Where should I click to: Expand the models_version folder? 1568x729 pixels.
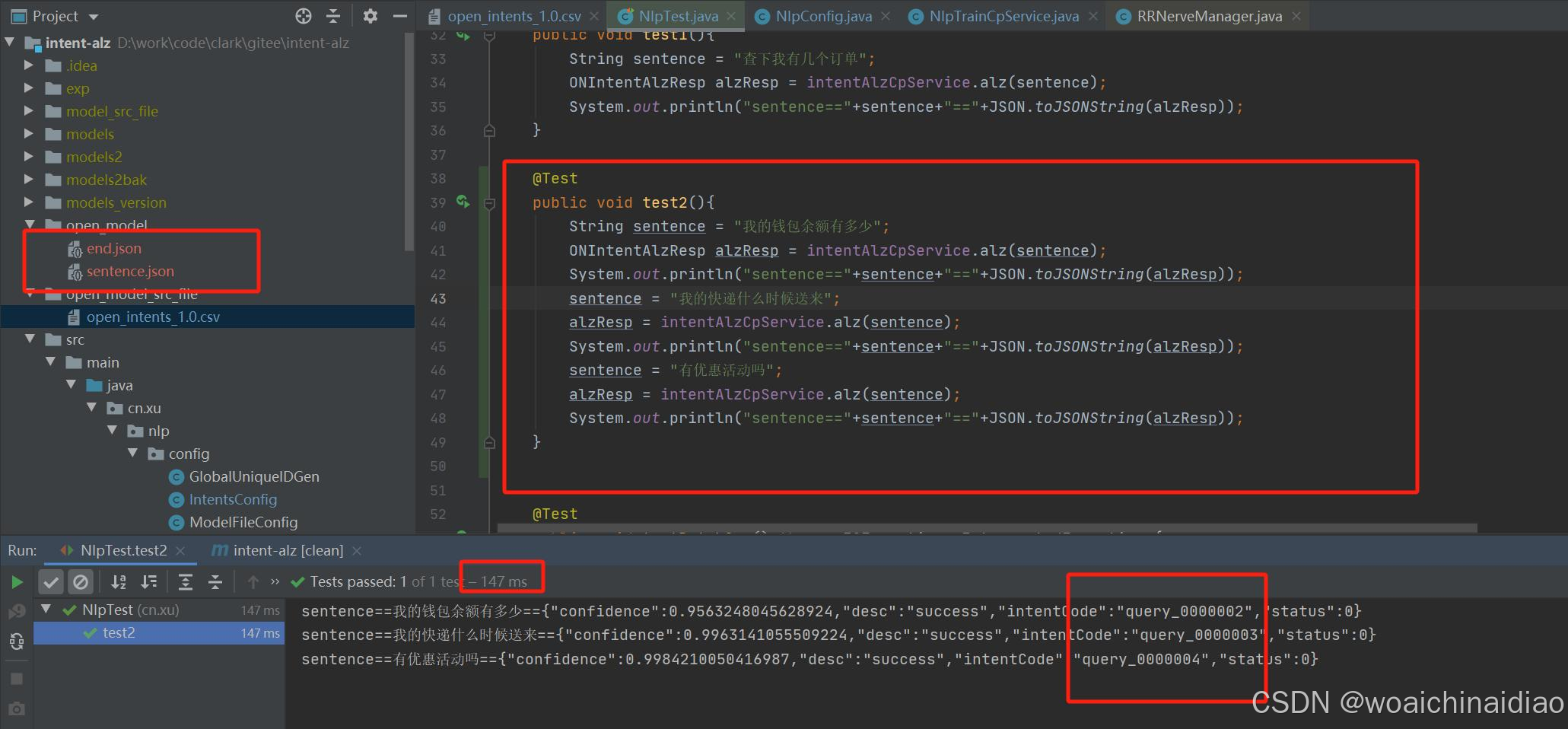[29, 202]
